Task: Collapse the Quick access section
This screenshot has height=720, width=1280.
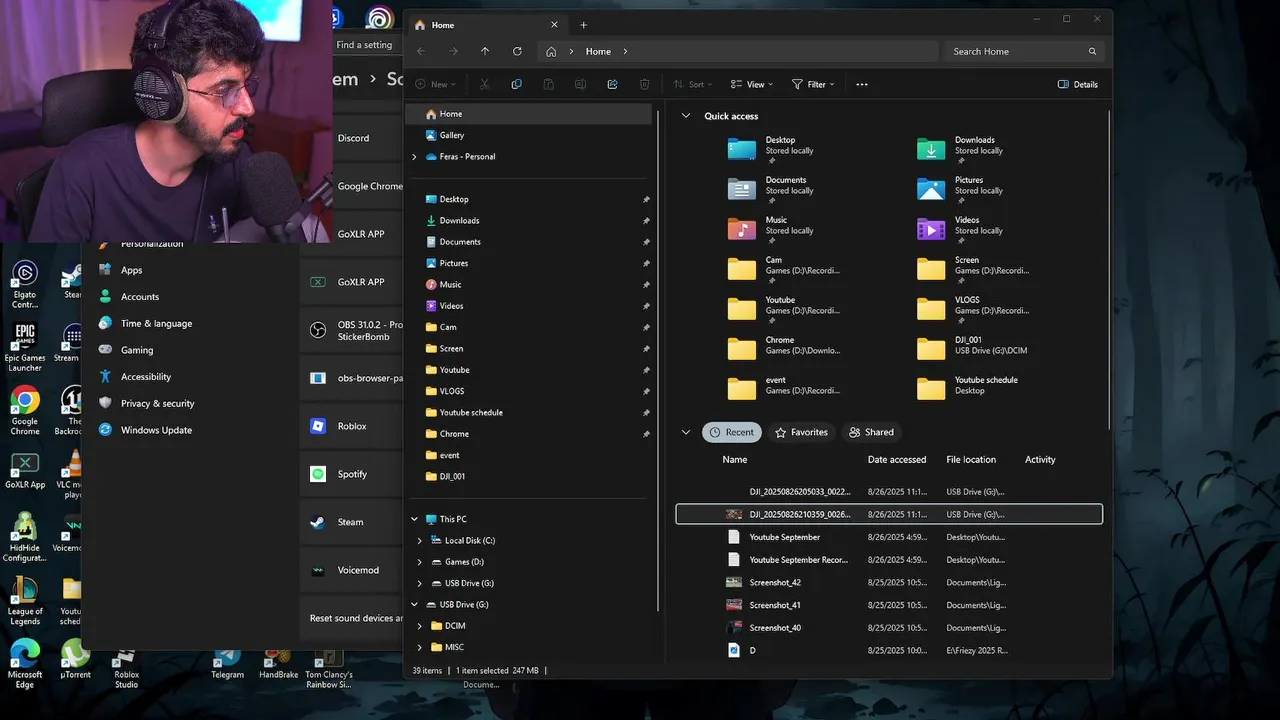Action: click(x=686, y=116)
